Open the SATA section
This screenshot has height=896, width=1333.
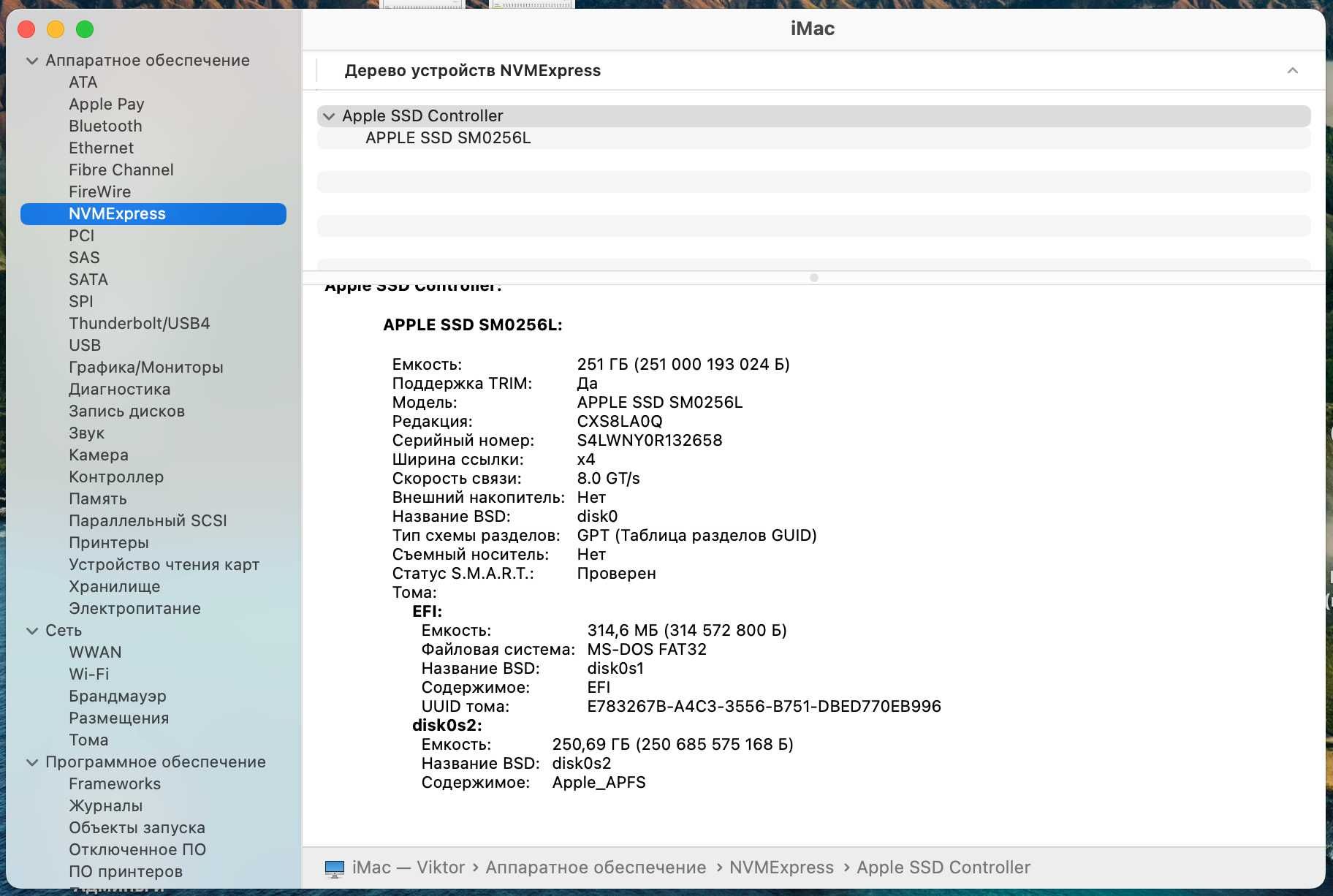88,280
